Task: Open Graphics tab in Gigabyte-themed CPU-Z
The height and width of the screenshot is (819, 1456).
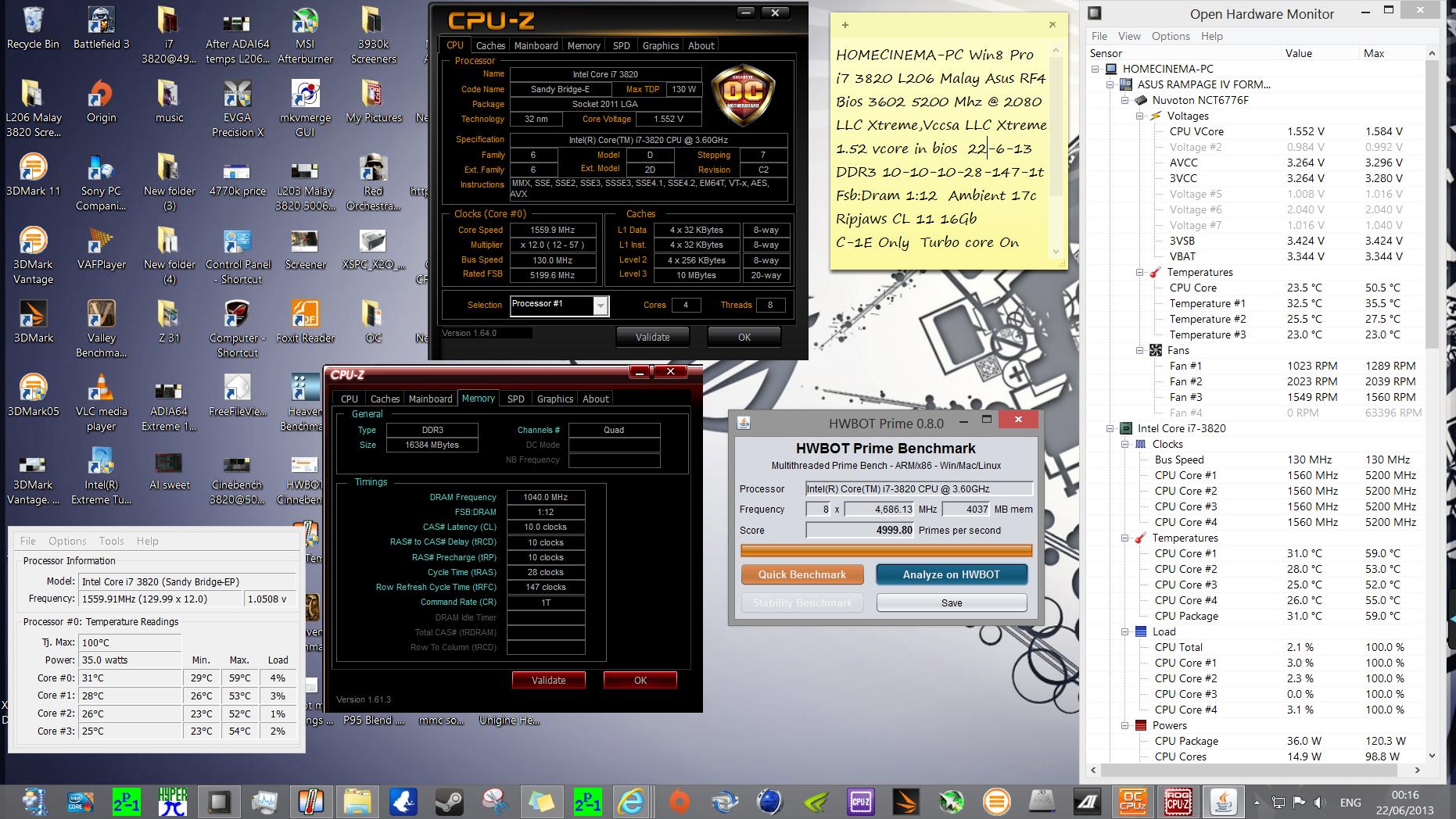Action: coord(660,45)
